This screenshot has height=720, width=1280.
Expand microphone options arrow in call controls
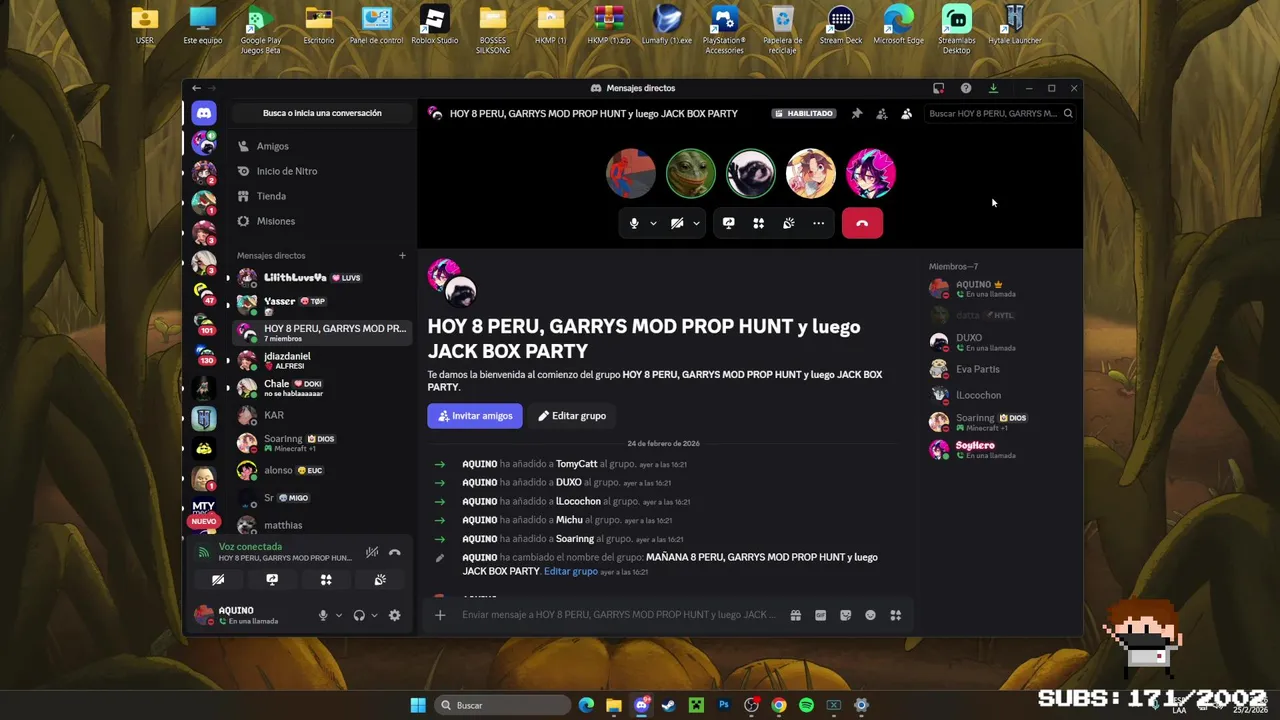tap(653, 223)
